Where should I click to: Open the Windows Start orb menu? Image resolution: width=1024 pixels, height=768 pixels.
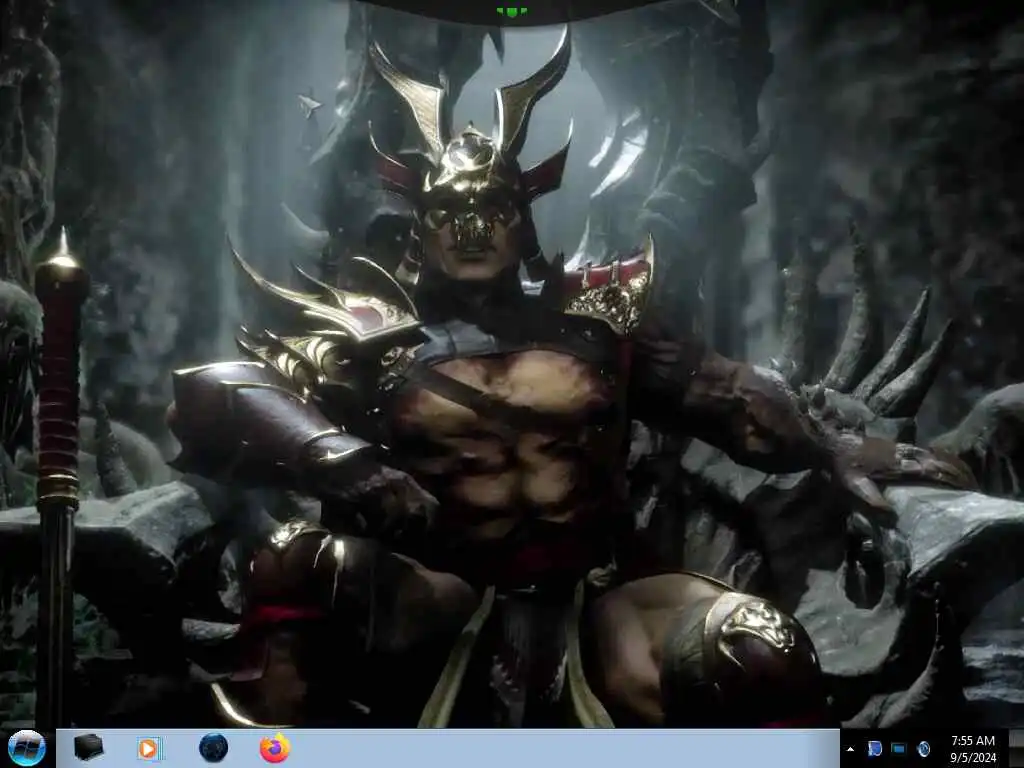[27, 748]
